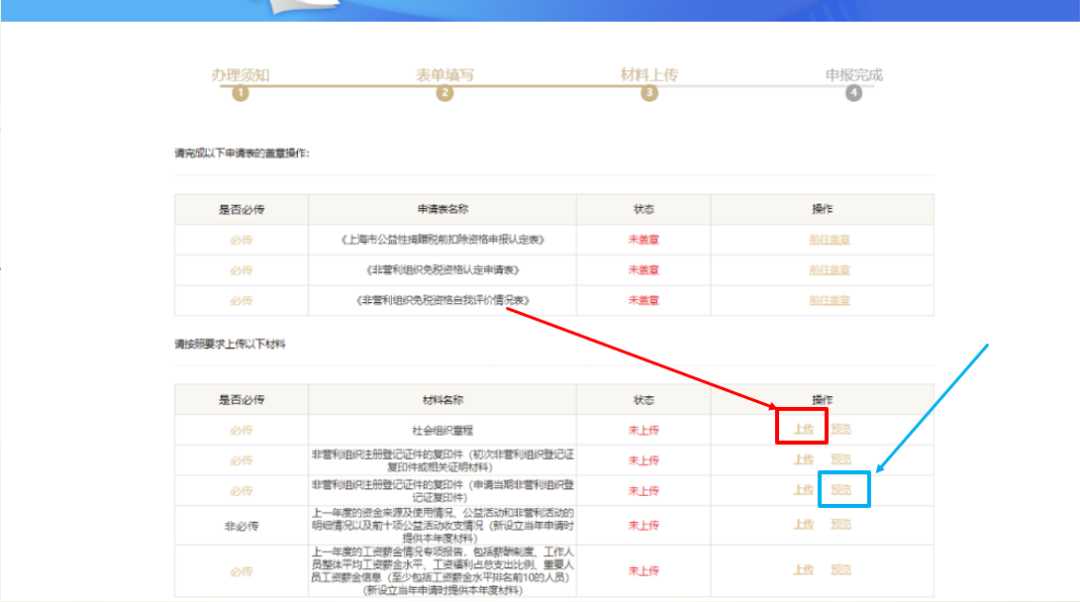This screenshot has height=602, width=1080.
Task: Preview the 申请当期非营利组织登记证复印件 material
Action: [841, 491]
